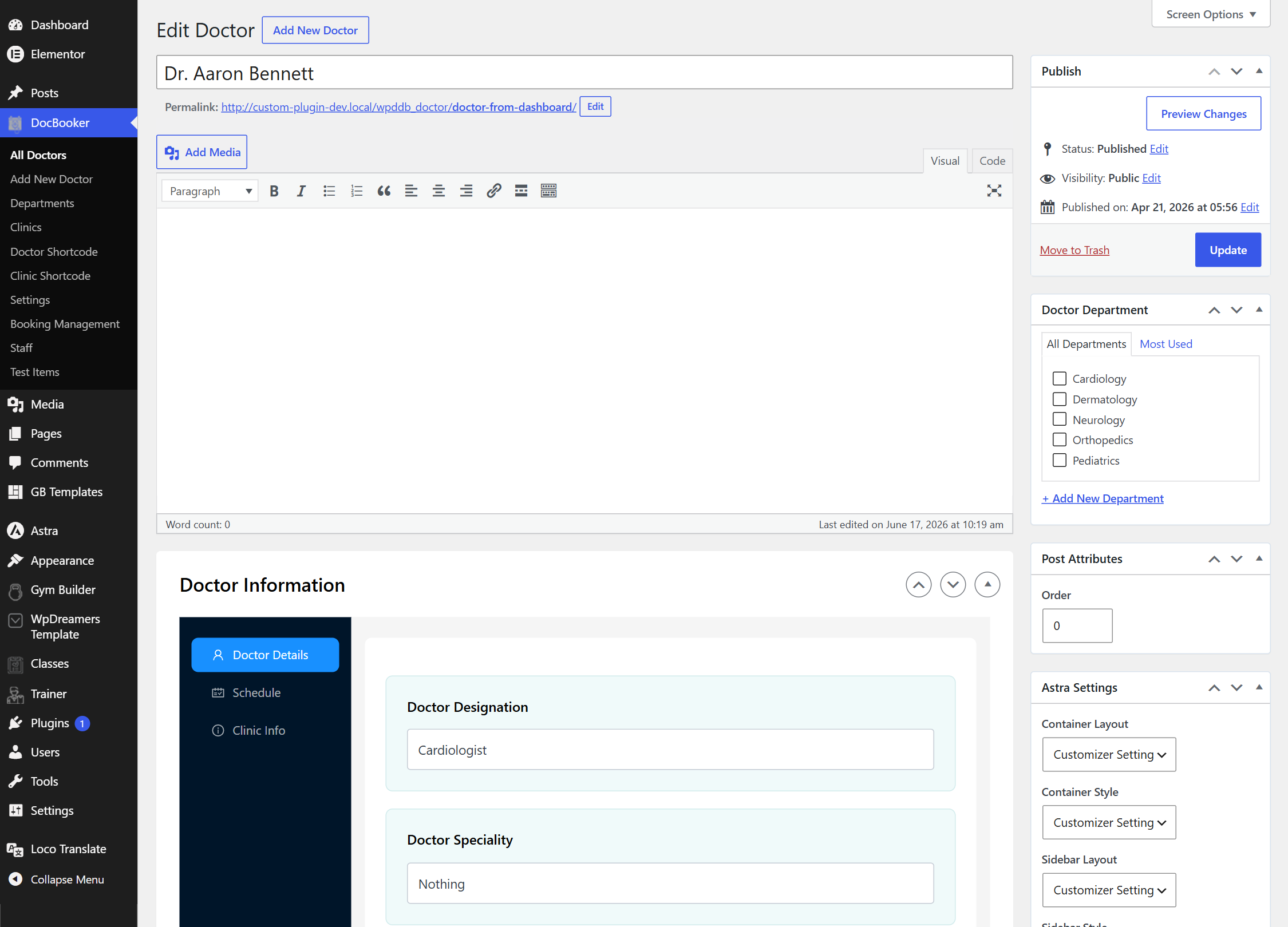The height and width of the screenshot is (927, 1288).
Task: Insert a numbered list
Action: coord(356,191)
